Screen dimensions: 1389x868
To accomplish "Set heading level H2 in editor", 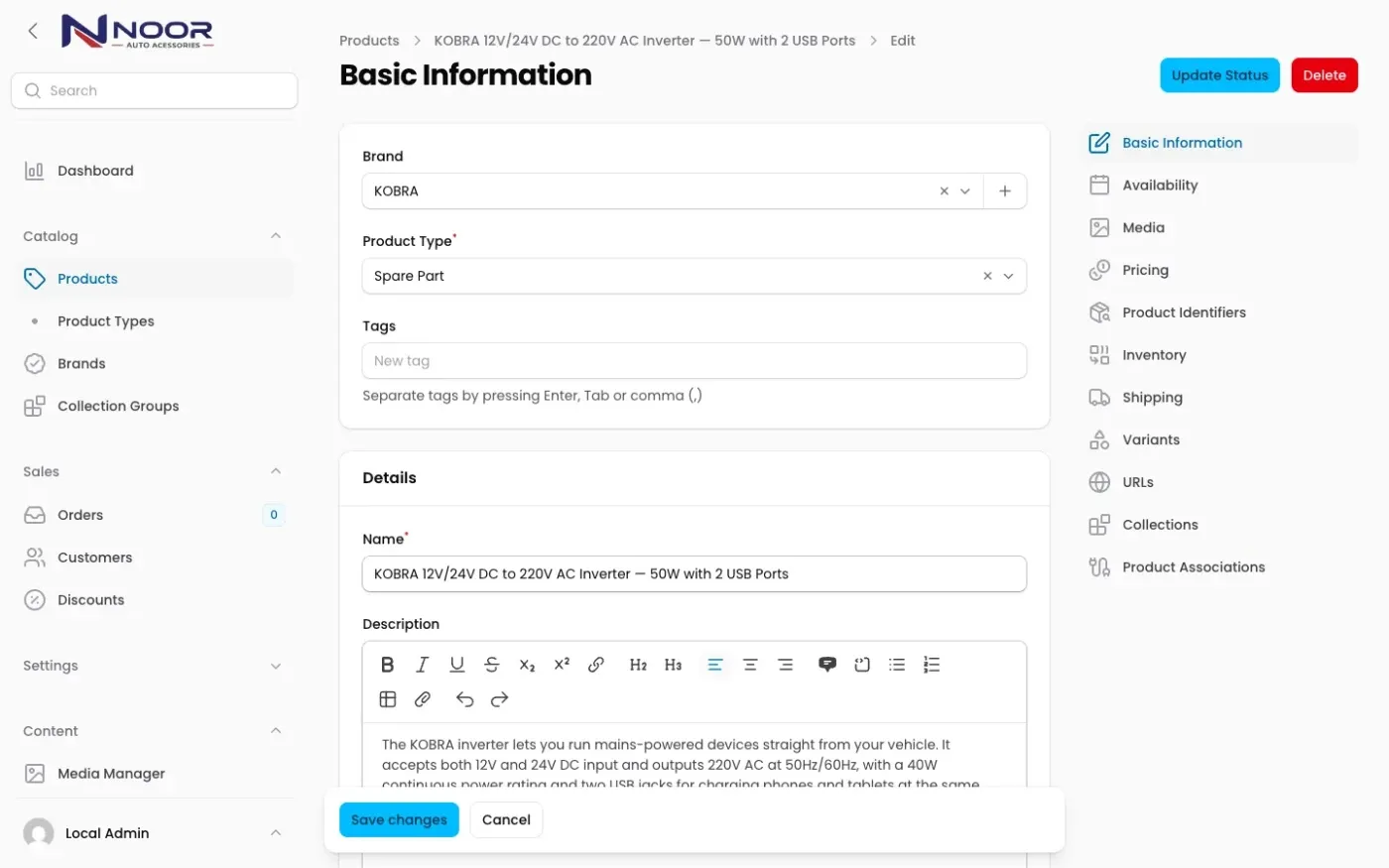I will tap(638, 665).
